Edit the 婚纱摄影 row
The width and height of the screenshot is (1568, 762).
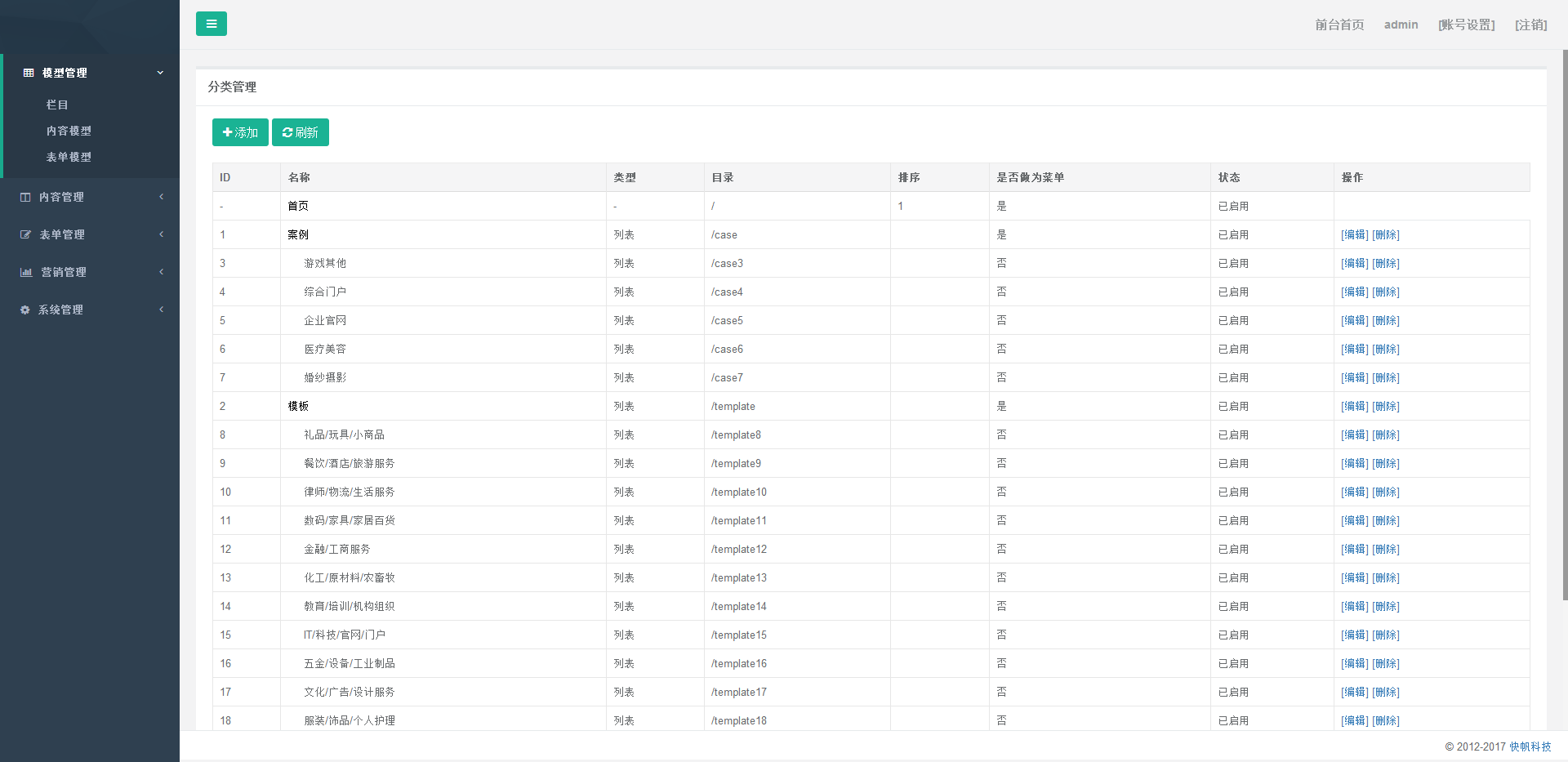pyautogui.click(x=1354, y=377)
